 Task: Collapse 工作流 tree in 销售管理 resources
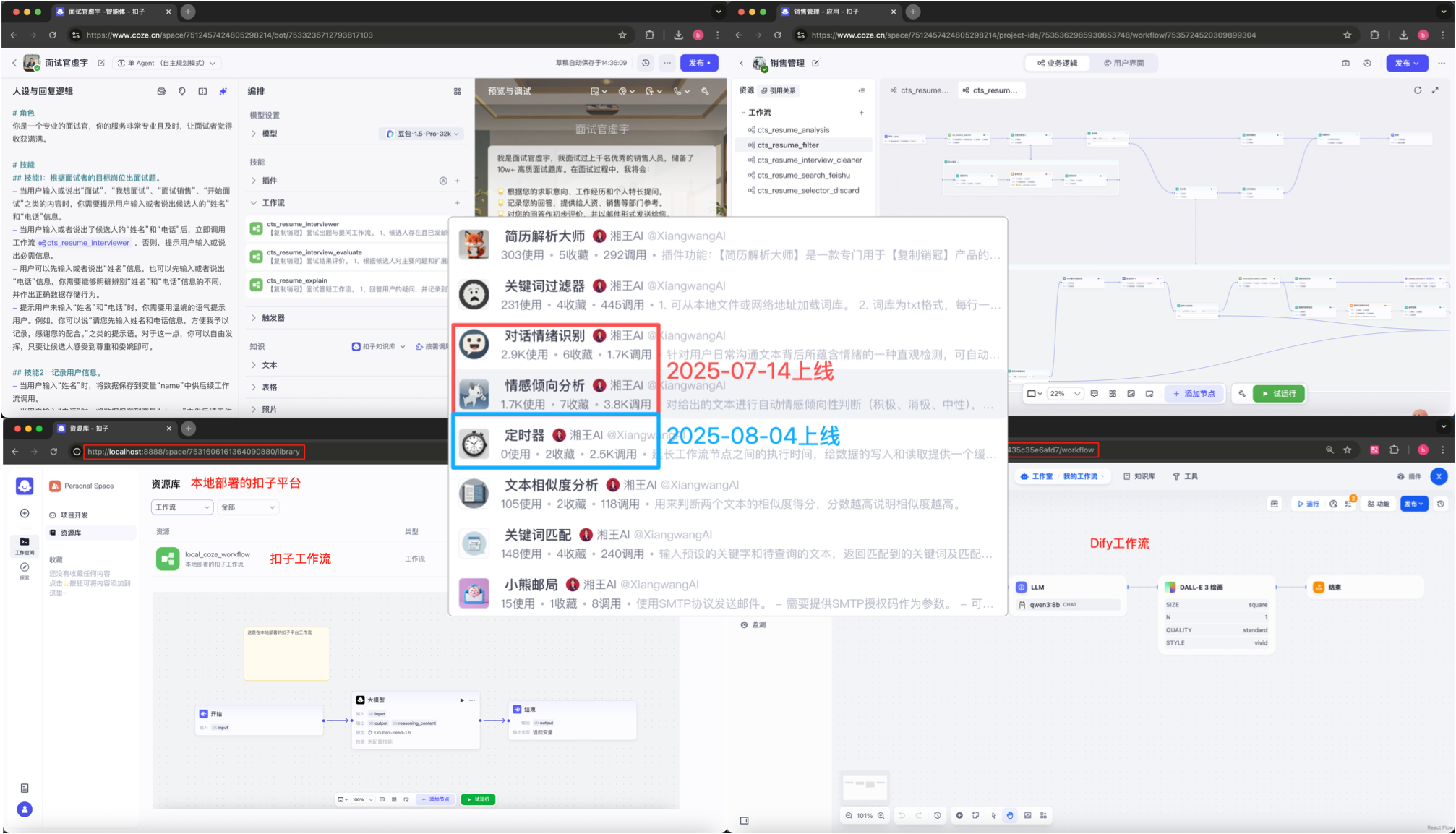coord(743,113)
